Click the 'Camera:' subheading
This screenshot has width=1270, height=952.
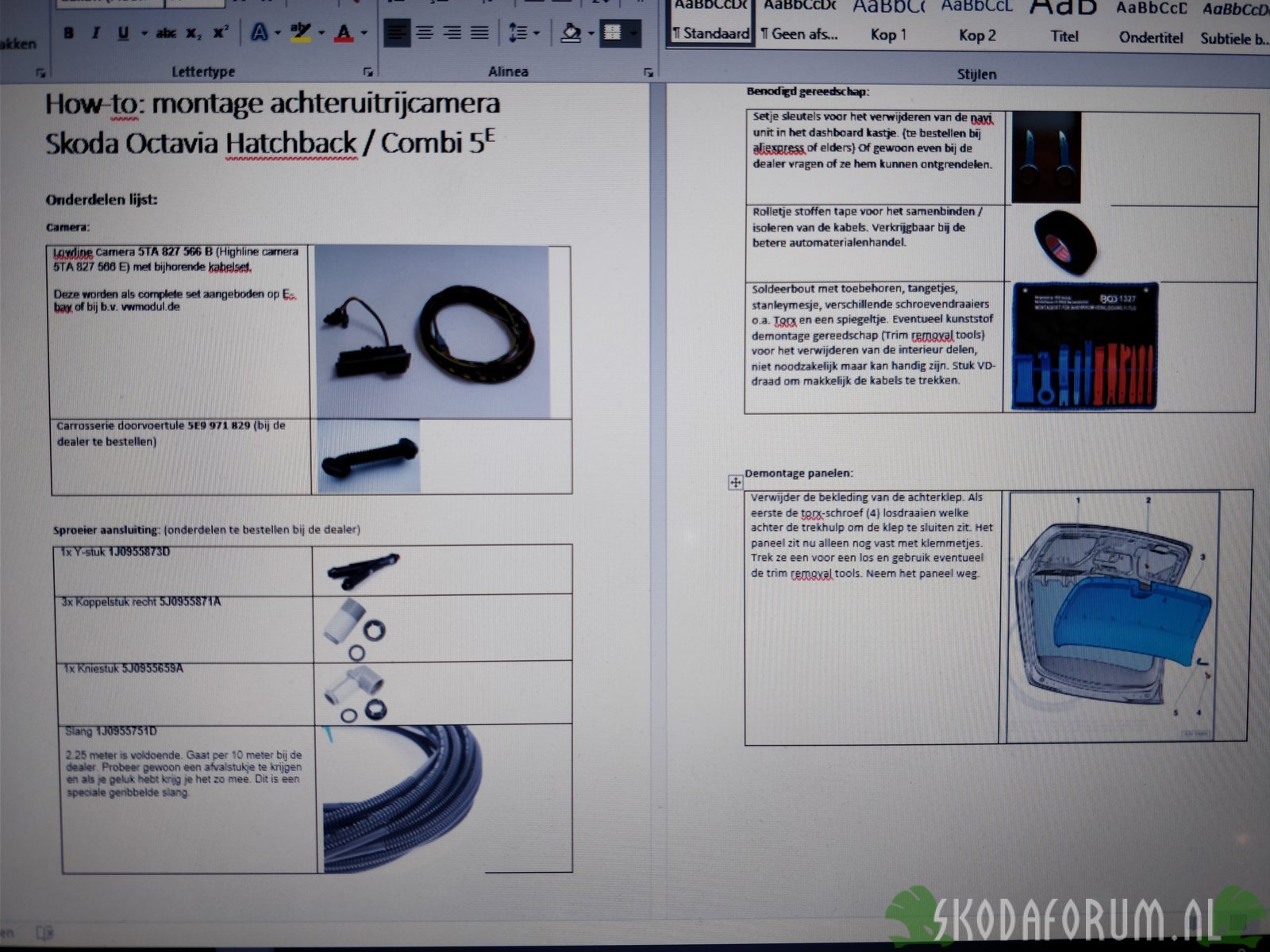(67, 228)
